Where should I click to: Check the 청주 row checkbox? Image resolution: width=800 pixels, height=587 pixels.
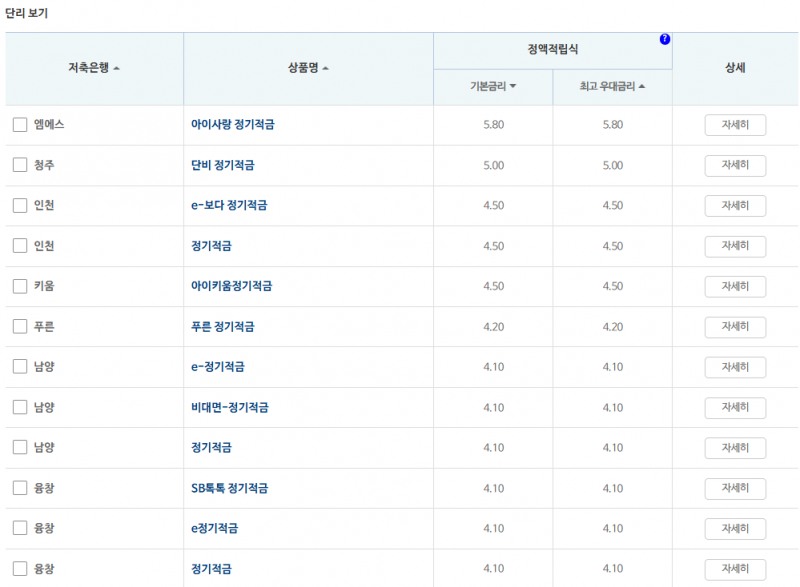pos(20,165)
